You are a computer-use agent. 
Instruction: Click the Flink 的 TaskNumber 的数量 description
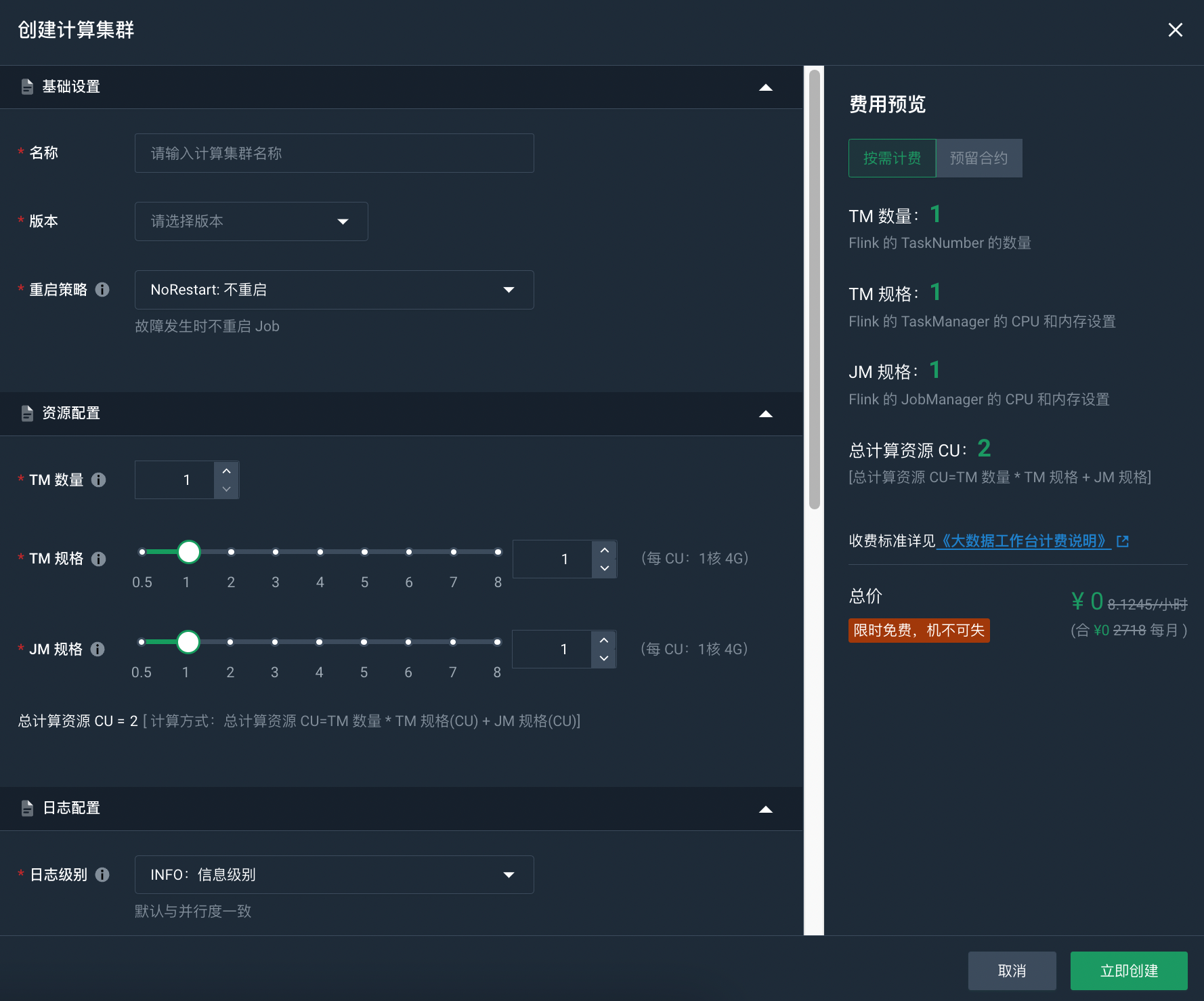pyautogui.click(x=940, y=243)
